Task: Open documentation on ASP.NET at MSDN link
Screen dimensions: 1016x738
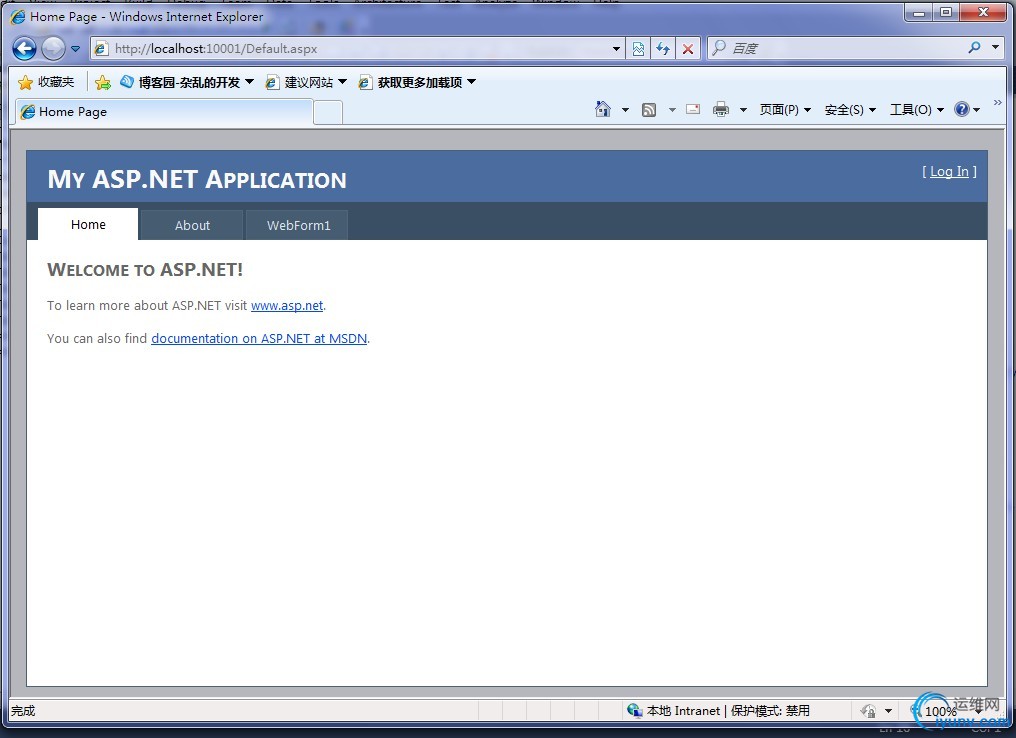Action: coord(259,338)
